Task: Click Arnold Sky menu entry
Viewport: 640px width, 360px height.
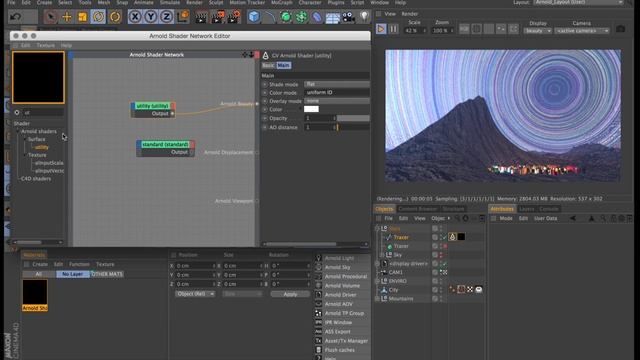Action: point(338,267)
